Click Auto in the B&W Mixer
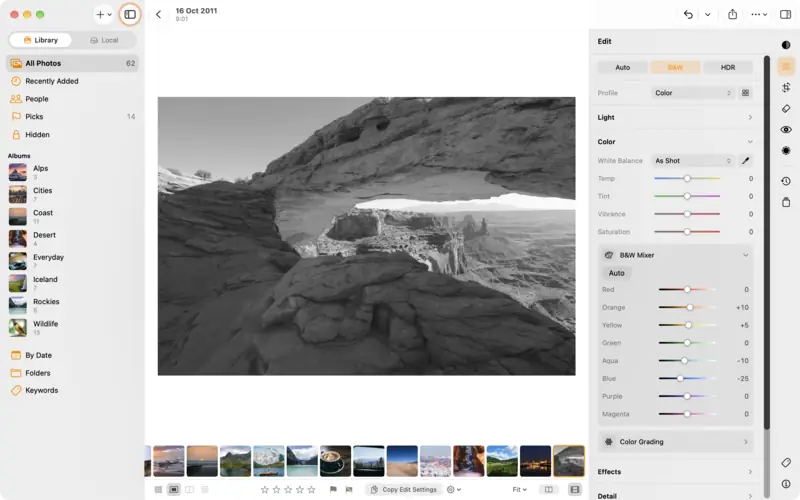This screenshot has width=800, height=500. point(616,273)
